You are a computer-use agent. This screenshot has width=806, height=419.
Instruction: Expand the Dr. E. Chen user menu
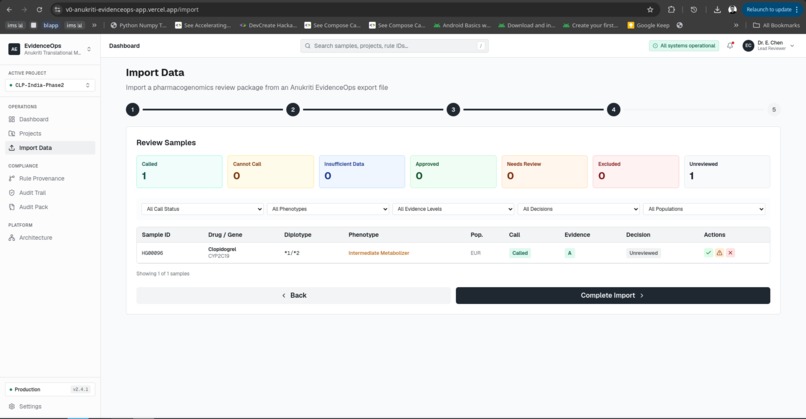tap(792, 46)
